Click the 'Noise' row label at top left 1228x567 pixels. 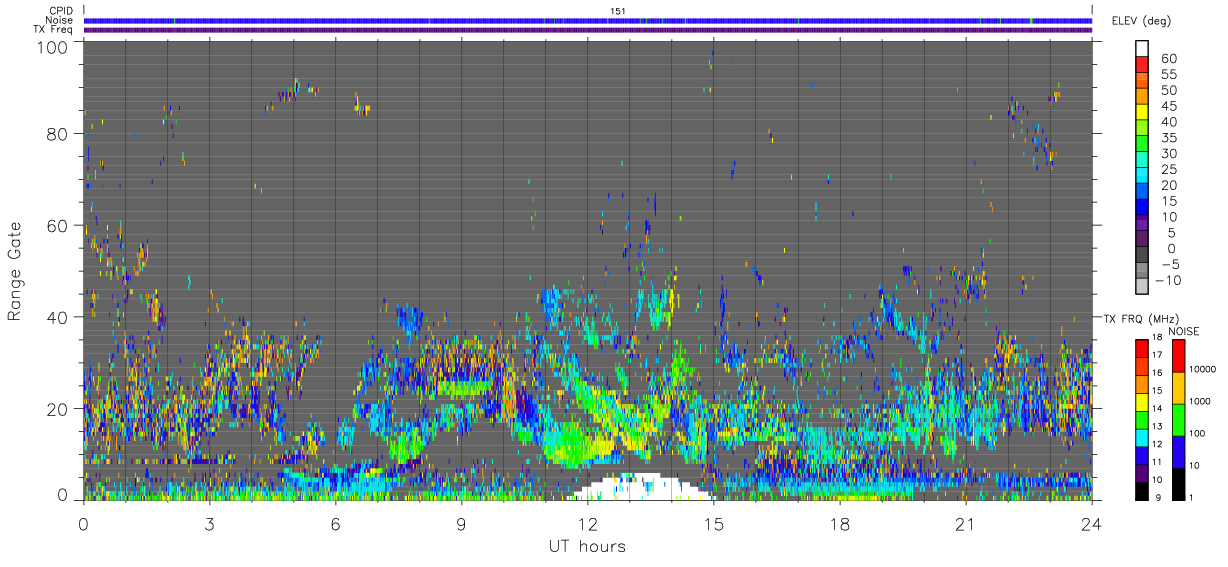59,20
